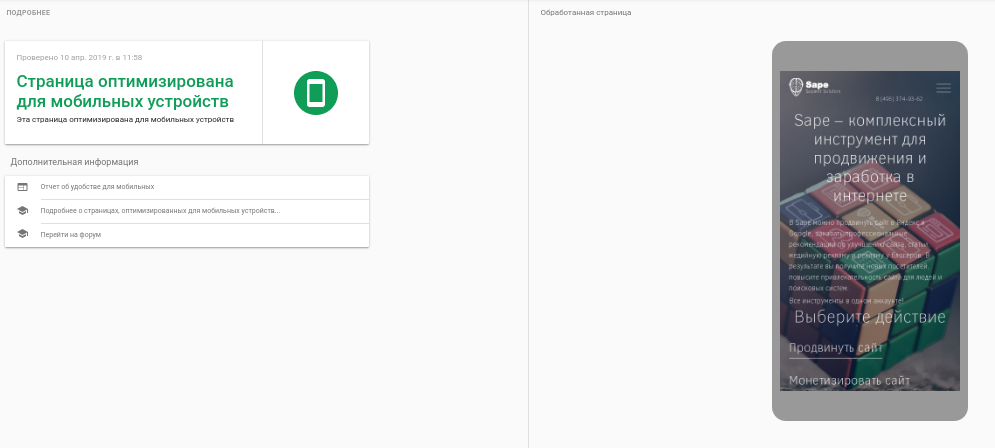
Task: Open the hamburger menu in the Sape preview
Action: click(944, 88)
